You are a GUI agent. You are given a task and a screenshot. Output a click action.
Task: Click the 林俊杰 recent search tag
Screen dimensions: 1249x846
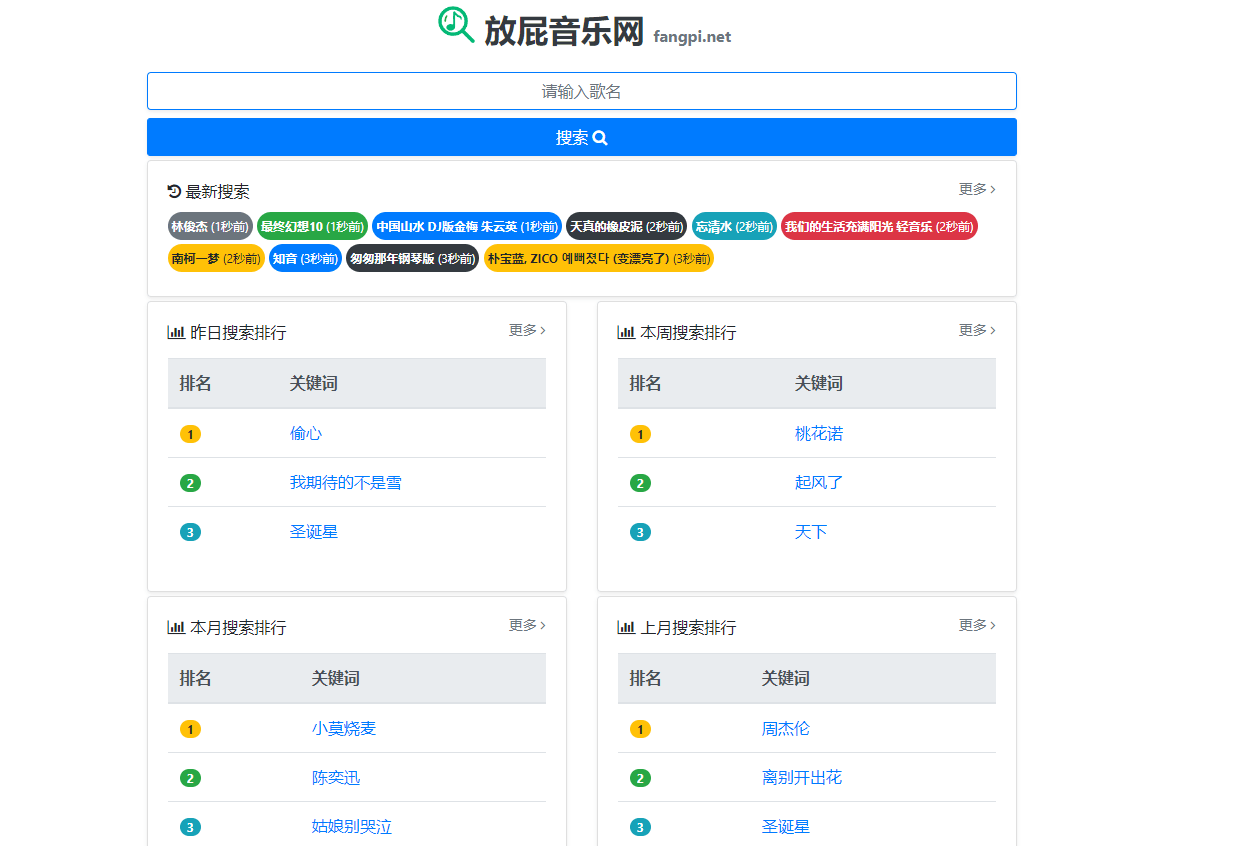click(210, 225)
